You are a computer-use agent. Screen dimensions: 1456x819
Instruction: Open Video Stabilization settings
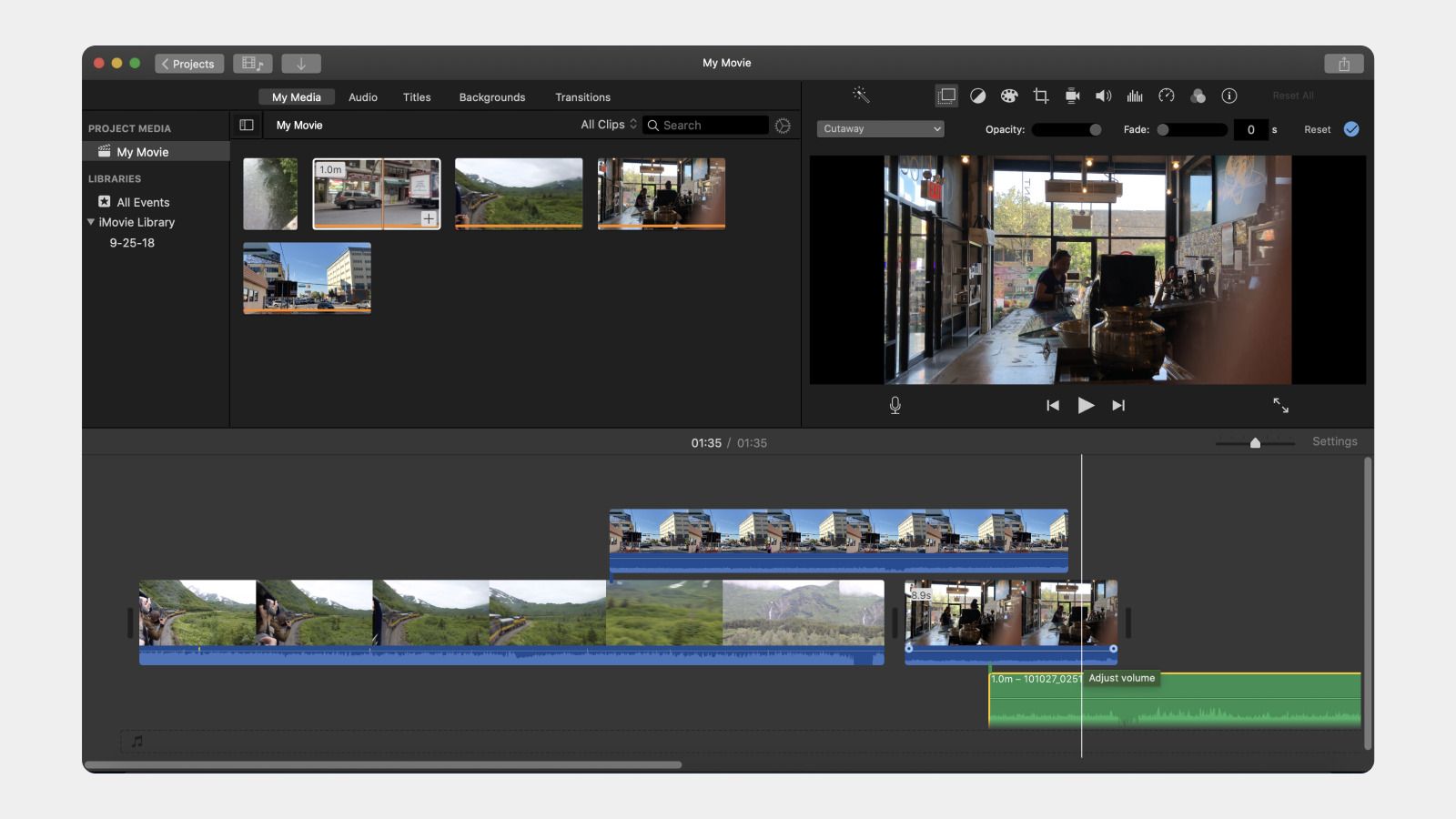coord(1072,95)
